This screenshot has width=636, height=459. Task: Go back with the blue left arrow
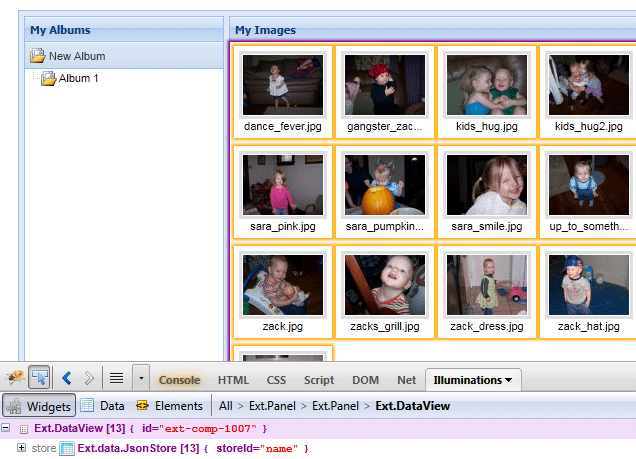pos(67,378)
